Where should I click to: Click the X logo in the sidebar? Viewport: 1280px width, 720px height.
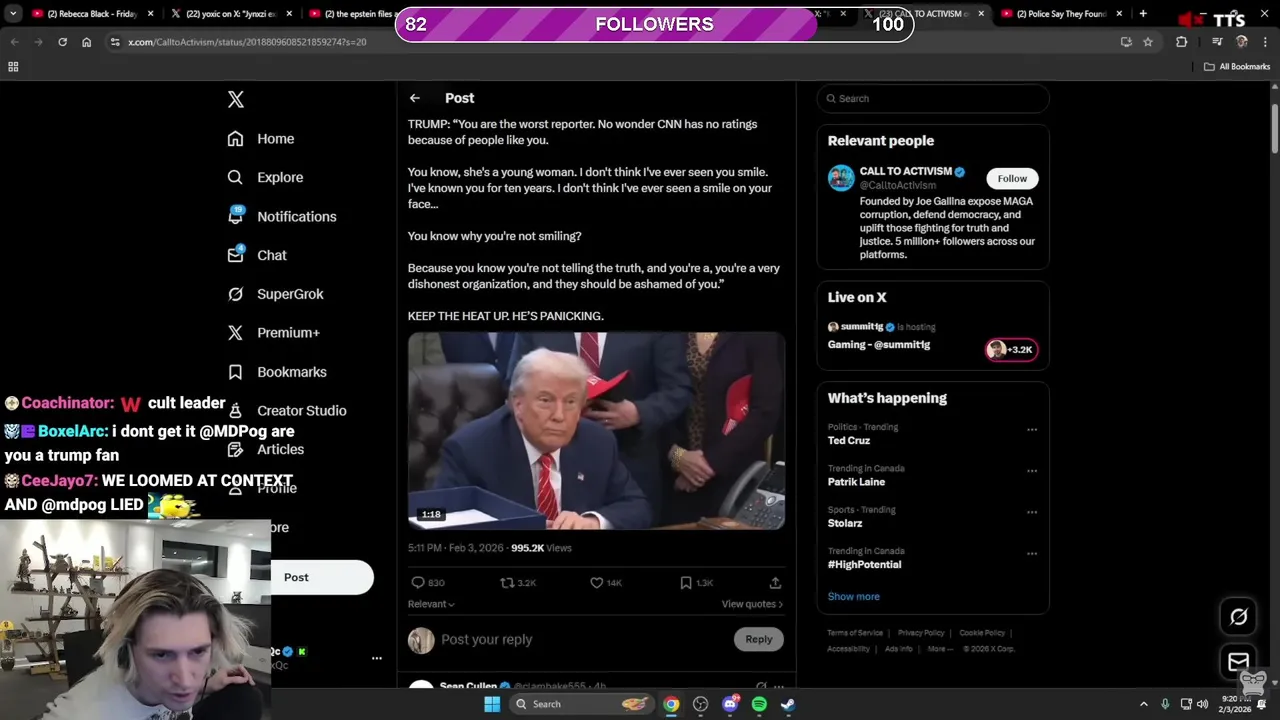pyautogui.click(x=236, y=99)
